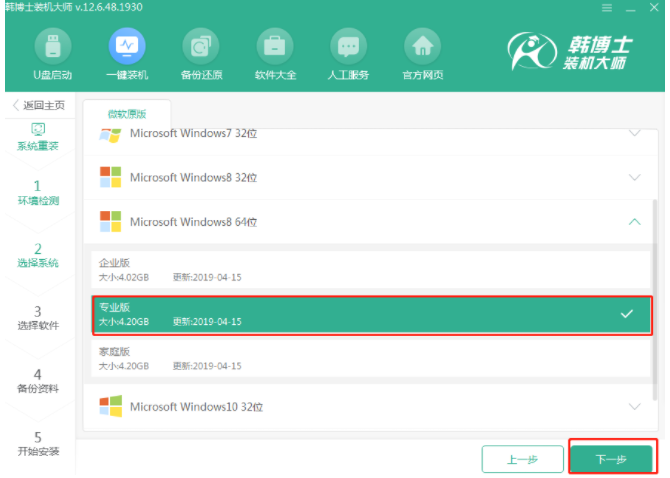Open the 人工服务 customer service icon
Viewport: 670px width, 478px height.
[x=348, y=48]
